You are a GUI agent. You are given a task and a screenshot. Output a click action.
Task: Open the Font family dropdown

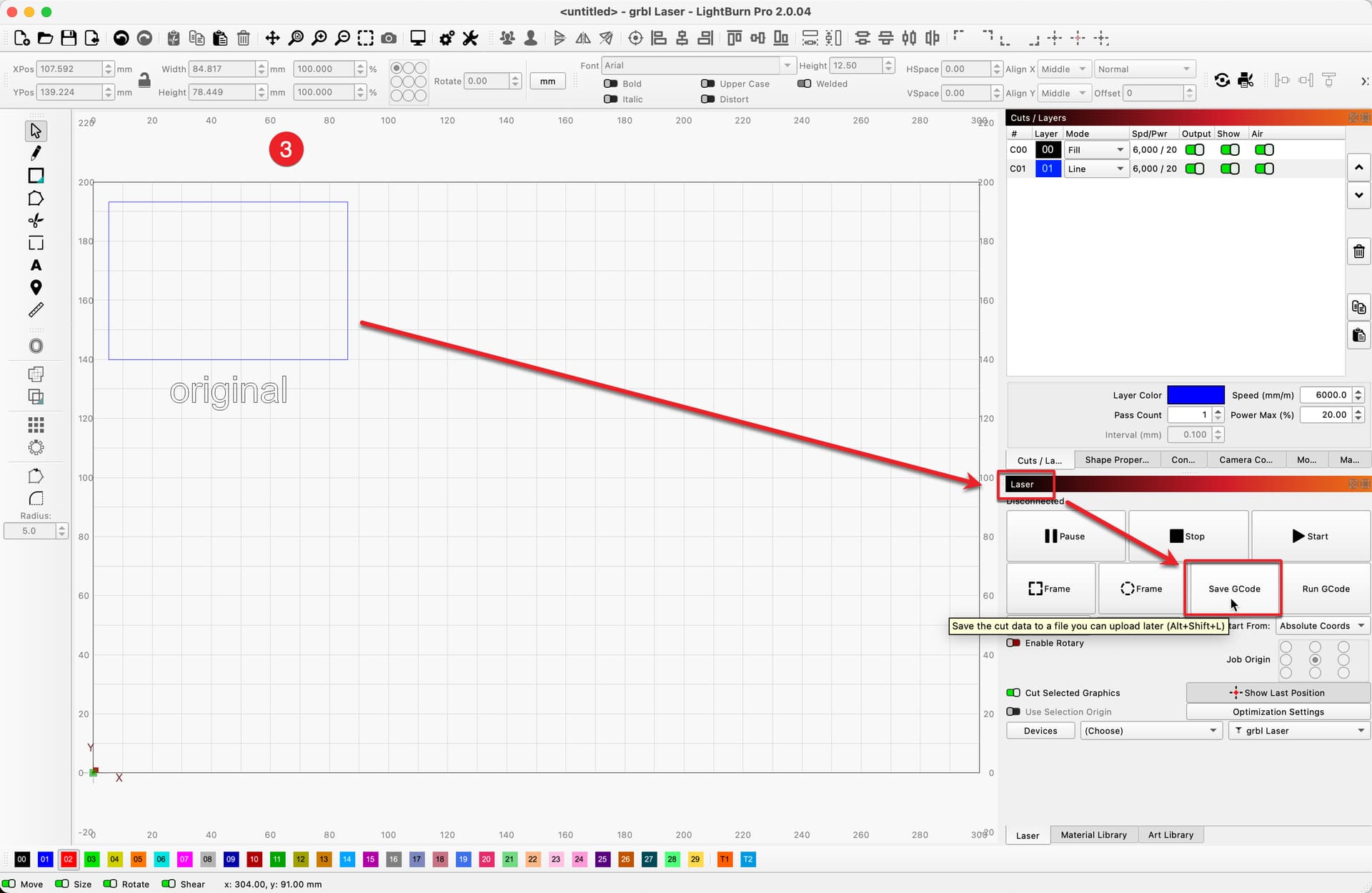click(x=787, y=65)
